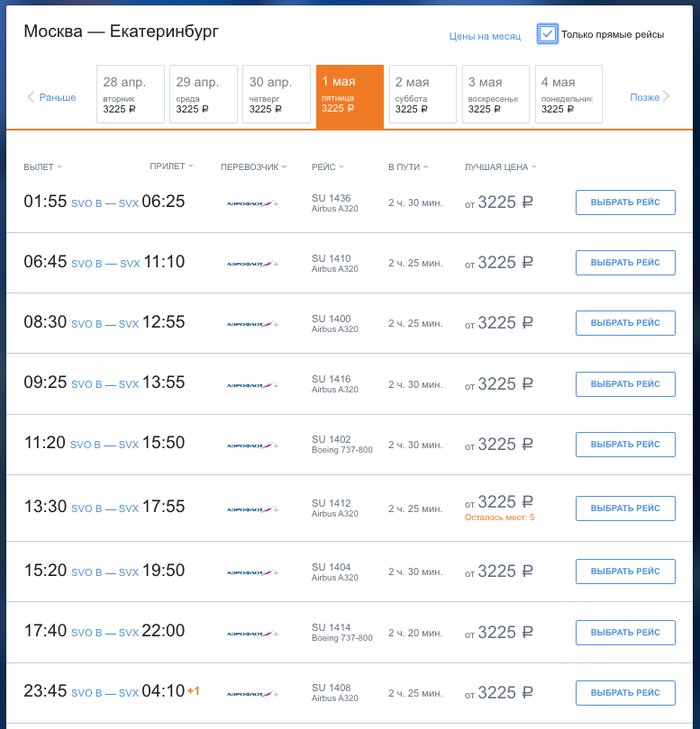Sort by Лучшая цена column

tap(500, 167)
